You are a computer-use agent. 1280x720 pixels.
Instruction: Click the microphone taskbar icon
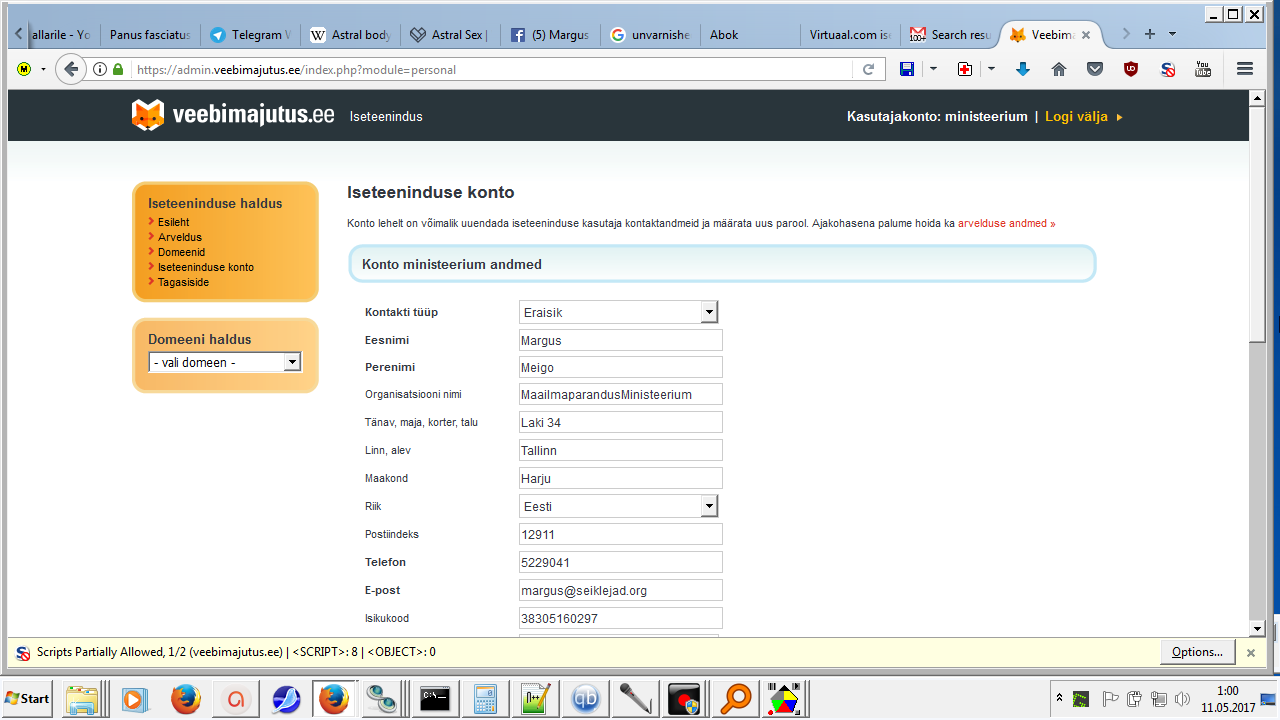tap(635, 699)
